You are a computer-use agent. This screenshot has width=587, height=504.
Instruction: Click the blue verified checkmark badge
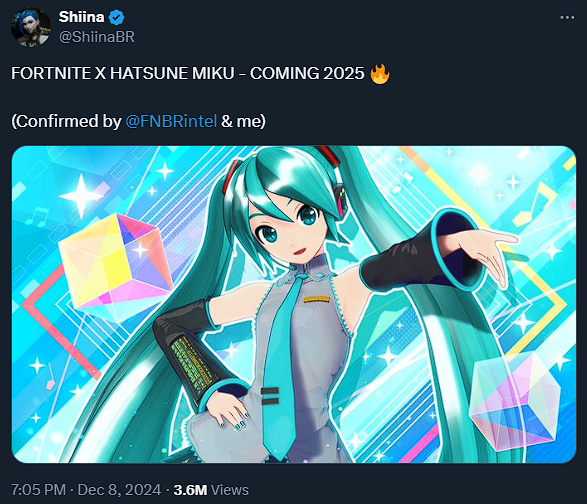(x=117, y=17)
